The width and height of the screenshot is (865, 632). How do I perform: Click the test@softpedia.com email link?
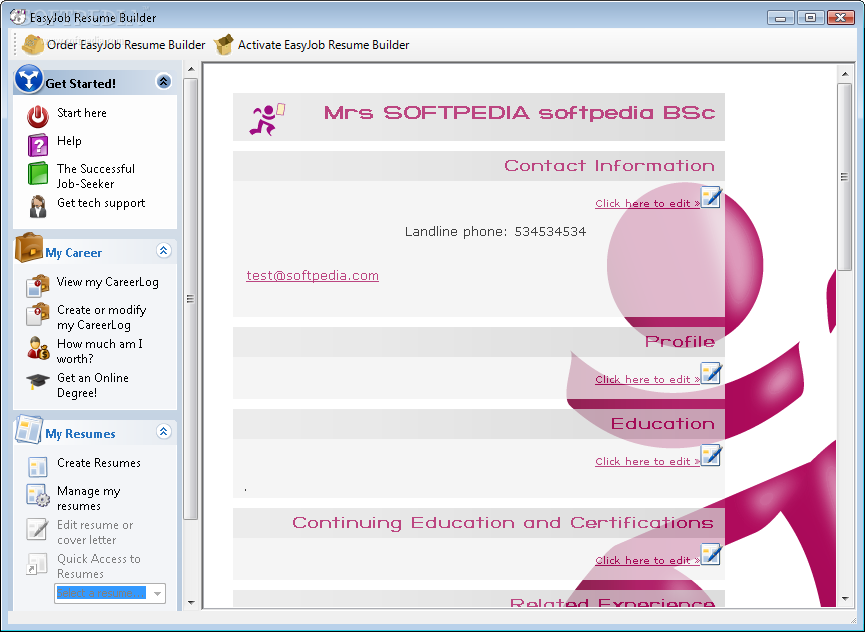[x=312, y=275]
